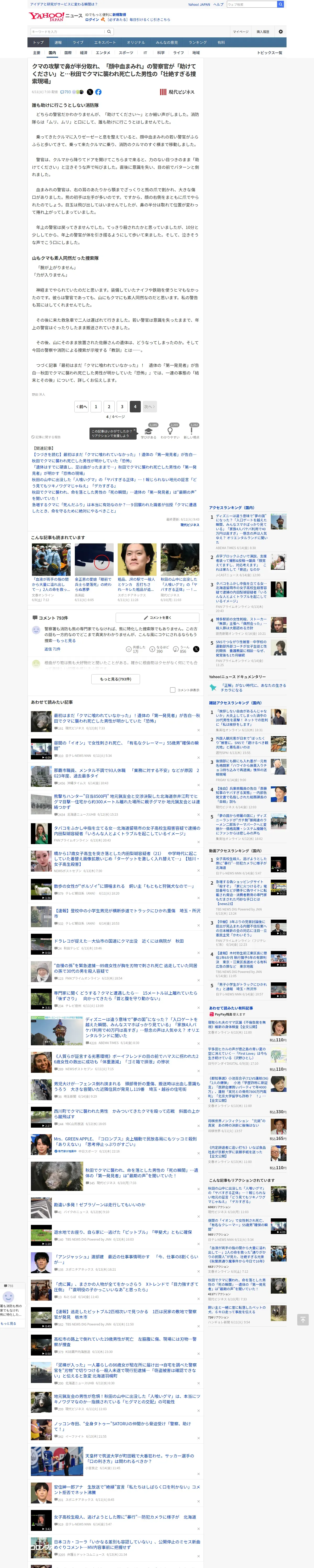
Task: Open settings via the gear icon
Action: point(281,32)
